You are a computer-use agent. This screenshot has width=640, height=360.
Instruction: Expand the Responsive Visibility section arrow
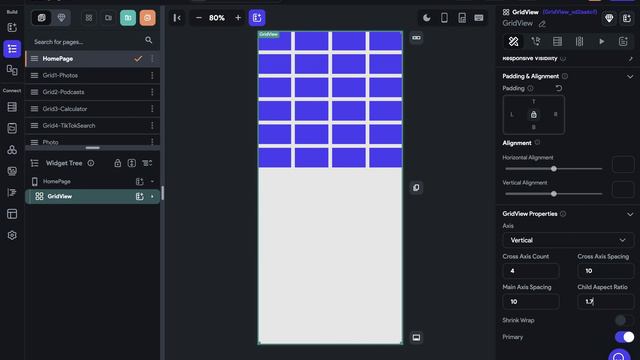click(630, 59)
